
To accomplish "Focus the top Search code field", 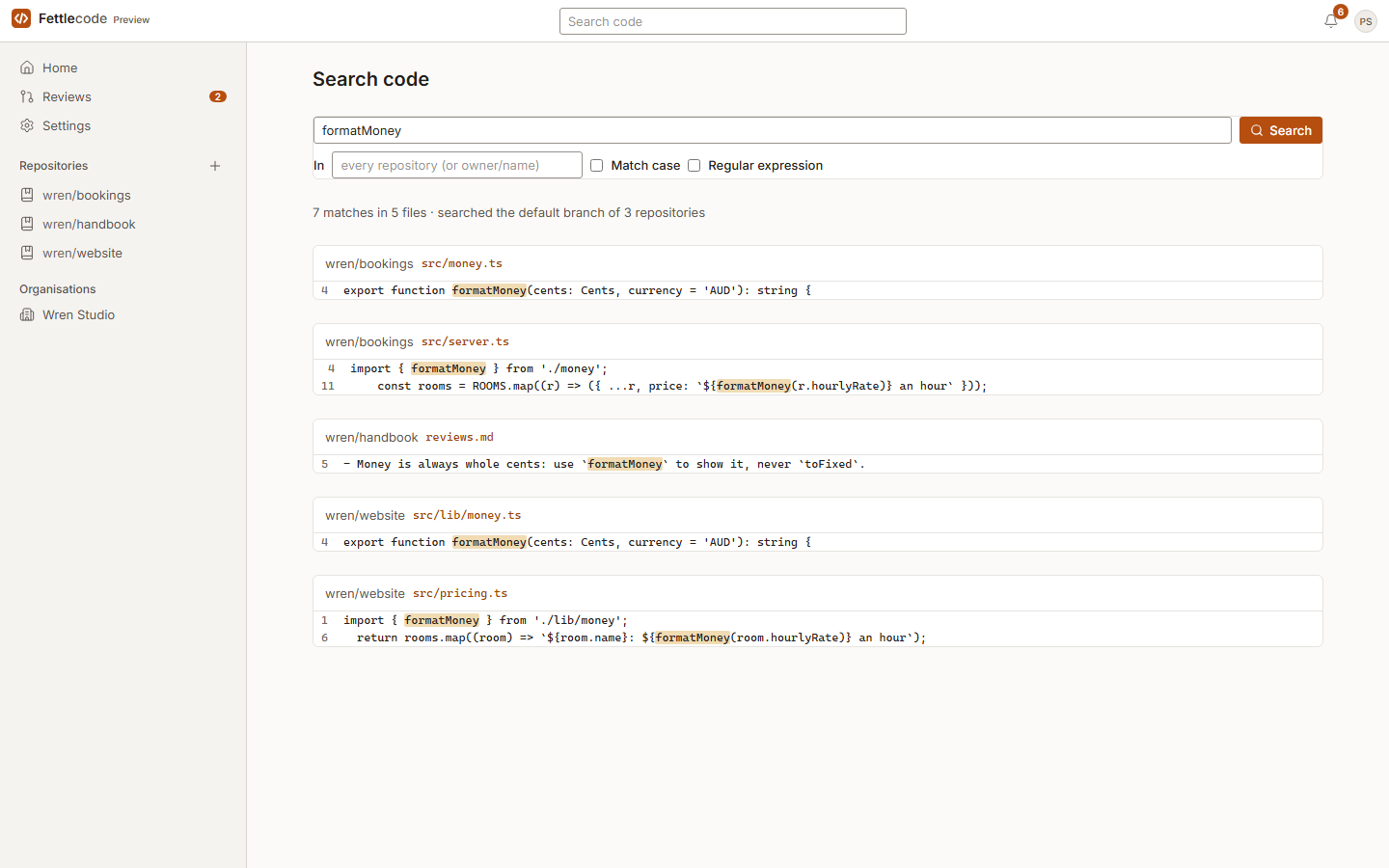I will 733,21.
